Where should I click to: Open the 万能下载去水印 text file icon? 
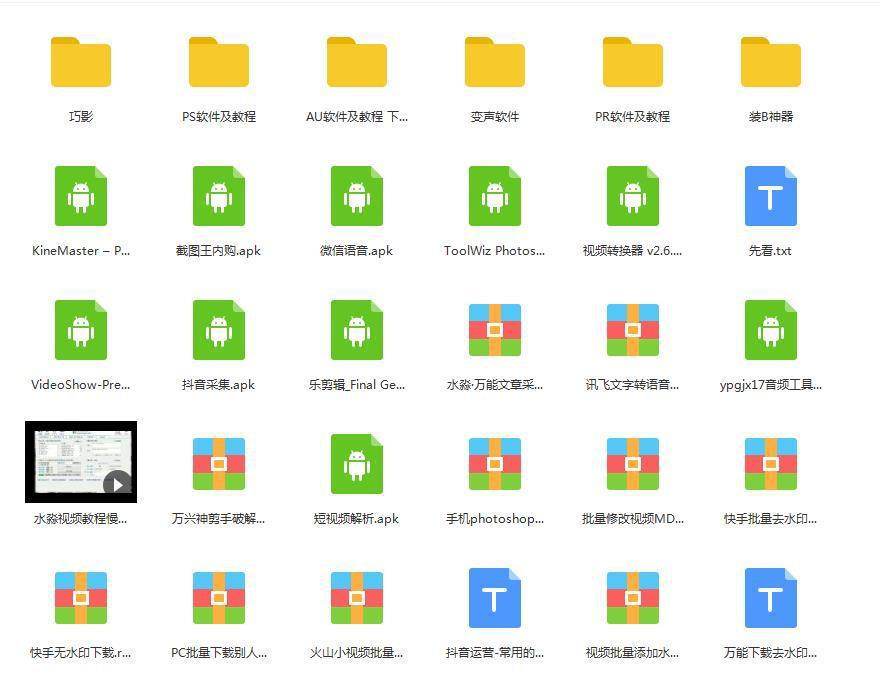(771, 598)
